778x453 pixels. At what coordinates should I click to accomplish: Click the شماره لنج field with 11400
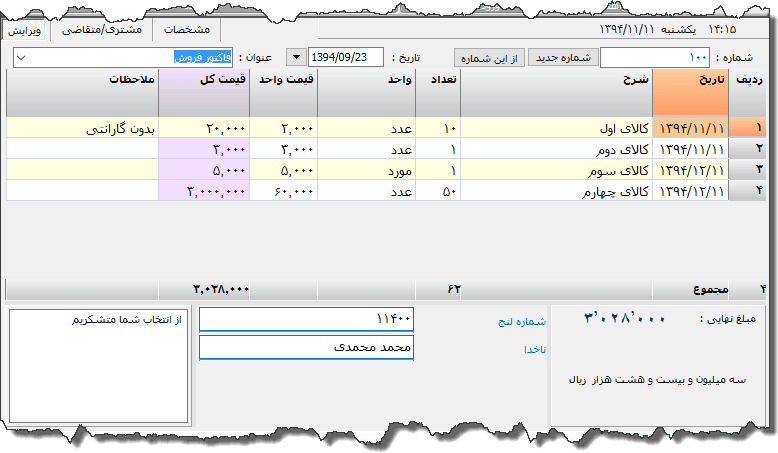(306, 319)
